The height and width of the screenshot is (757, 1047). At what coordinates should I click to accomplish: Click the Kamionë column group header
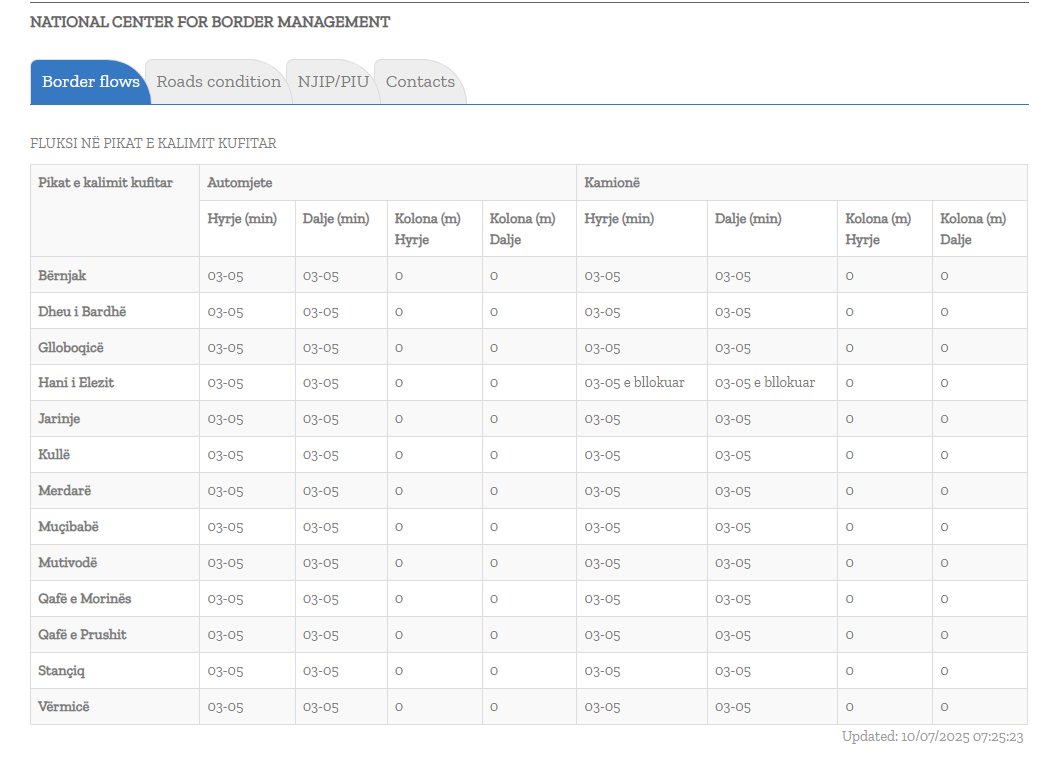click(x=612, y=183)
